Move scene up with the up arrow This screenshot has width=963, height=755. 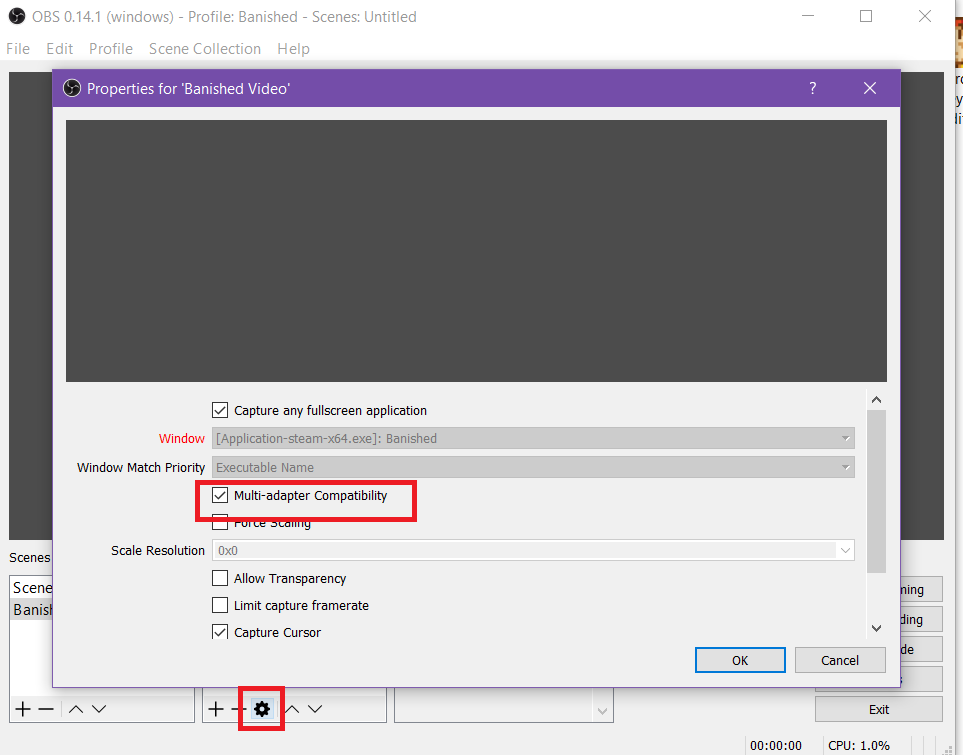76,709
